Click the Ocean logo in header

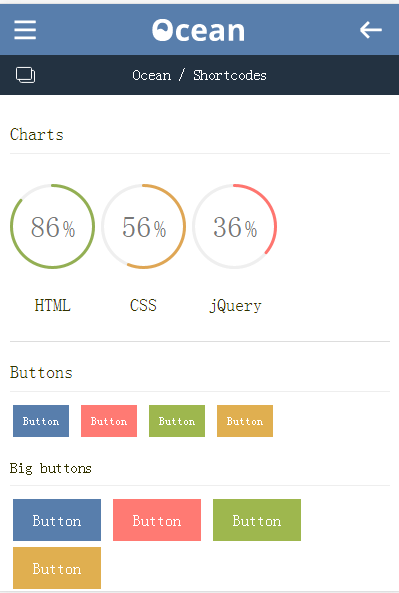click(198, 30)
